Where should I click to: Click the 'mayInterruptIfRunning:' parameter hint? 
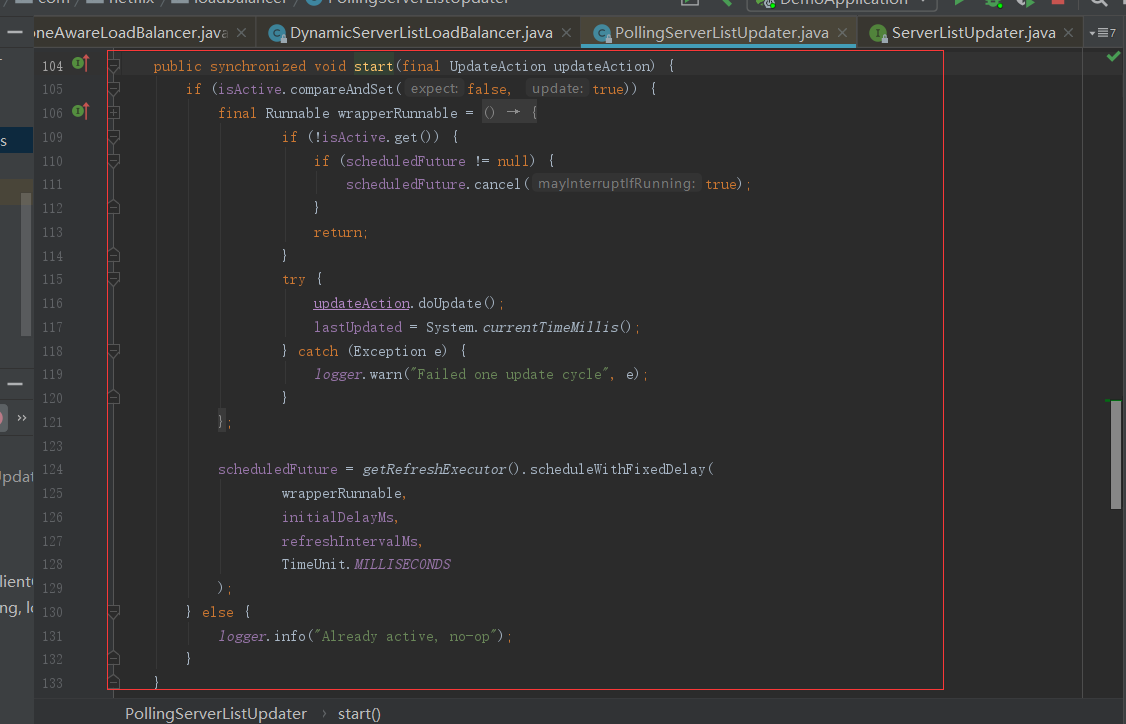click(616, 183)
